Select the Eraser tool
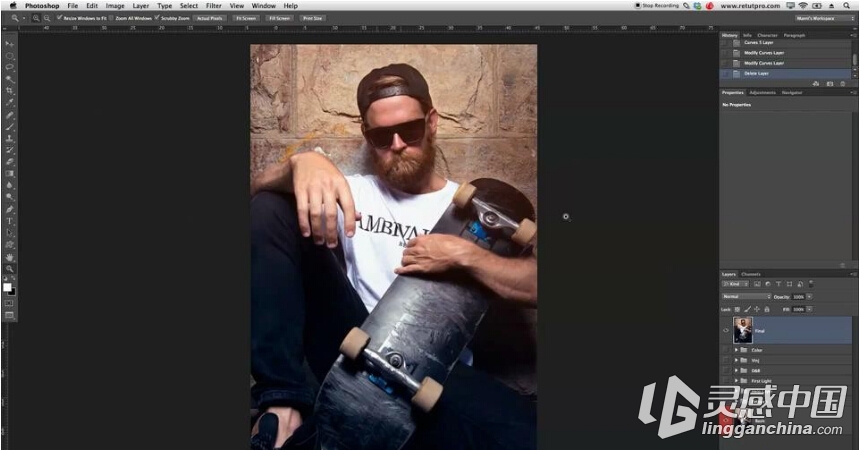859x450 pixels. point(9,162)
